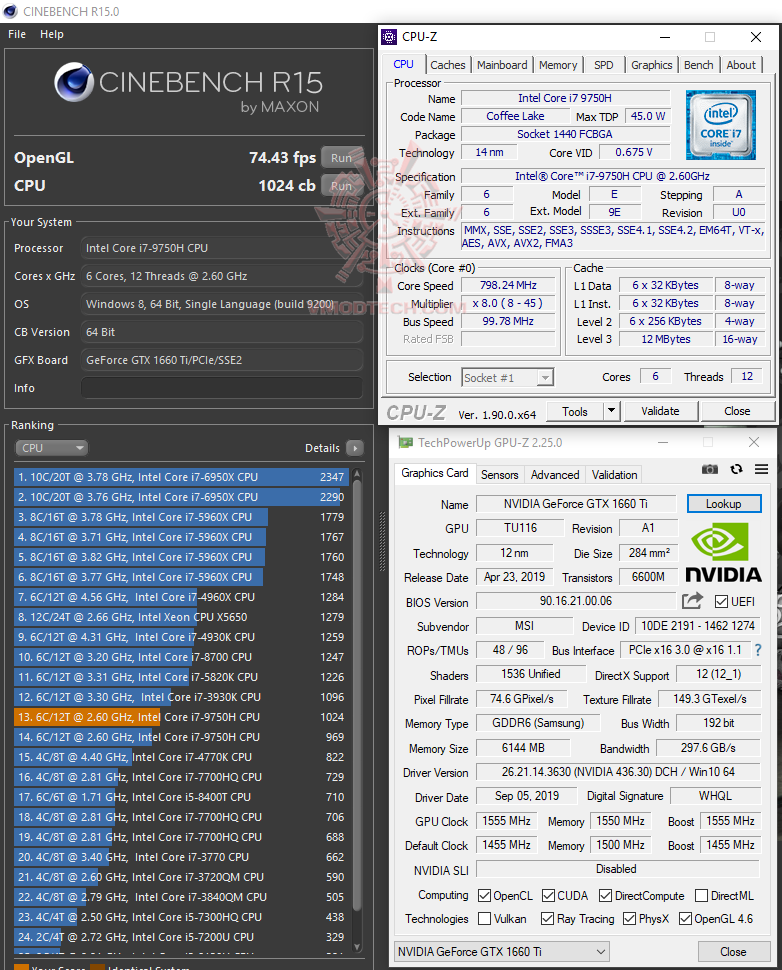Open GPU selection dropdown at bottom
Screen dimensions: 782x970
tap(502, 951)
